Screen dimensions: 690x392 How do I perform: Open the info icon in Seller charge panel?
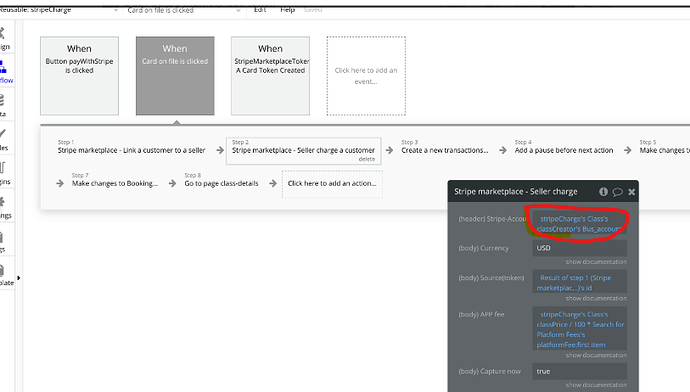point(603,191)
